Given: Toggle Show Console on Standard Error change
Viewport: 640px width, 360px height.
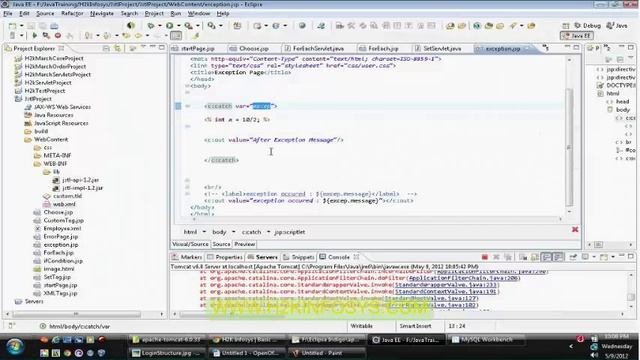Looking at the screenshot, I should click(558, 257).
